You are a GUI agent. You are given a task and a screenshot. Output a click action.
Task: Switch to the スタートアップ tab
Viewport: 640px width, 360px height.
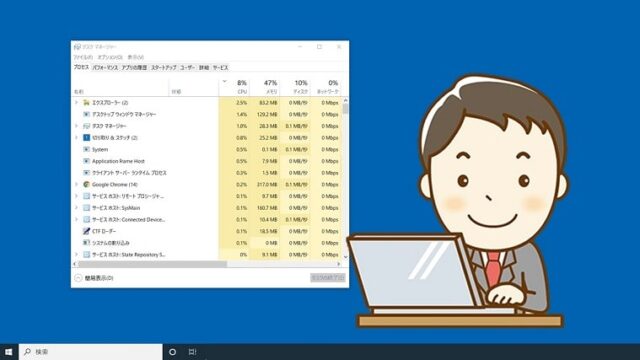pyautogui.click(x=164, y=67)
